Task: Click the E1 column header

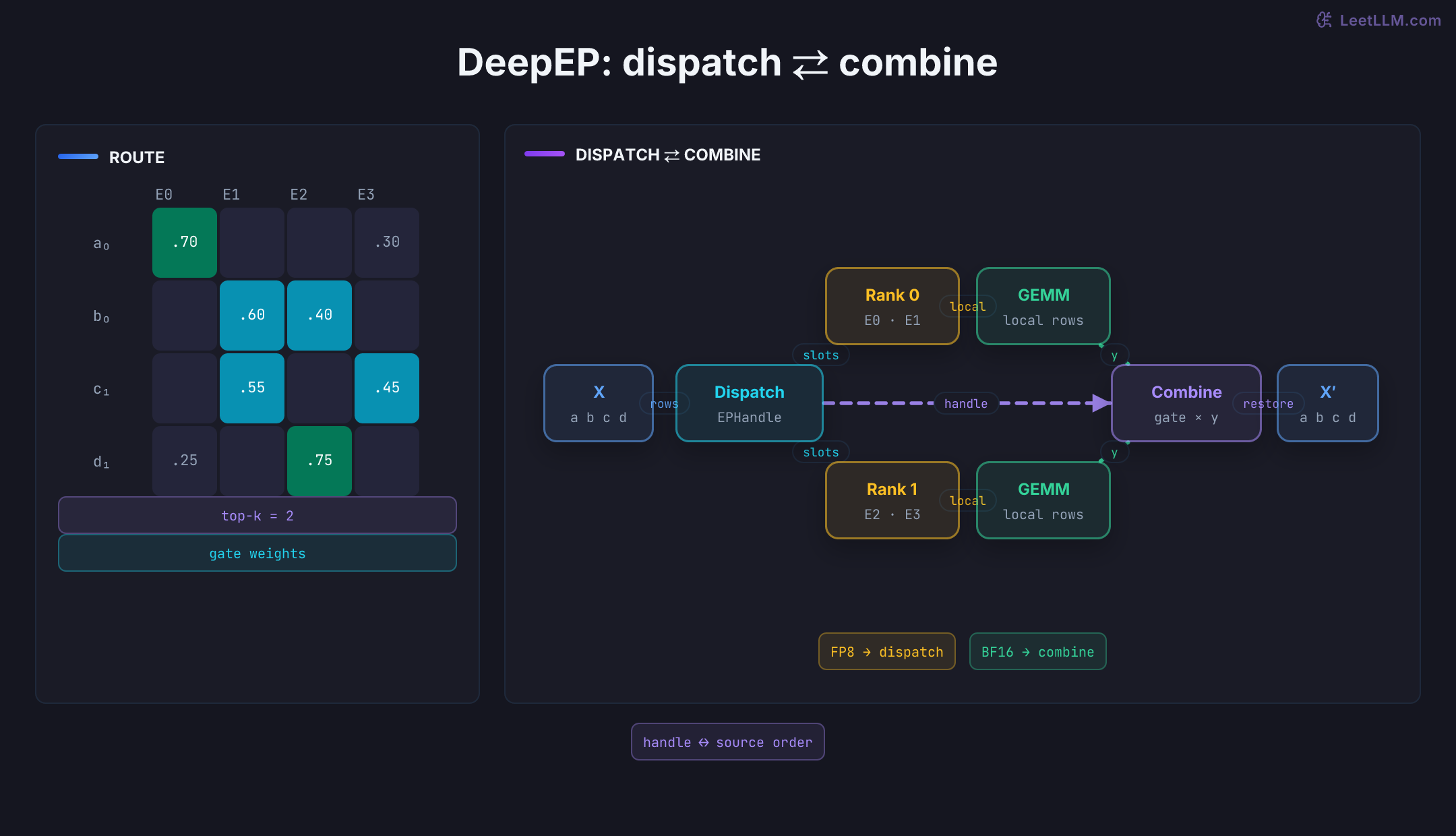Action: click(231, 195)
